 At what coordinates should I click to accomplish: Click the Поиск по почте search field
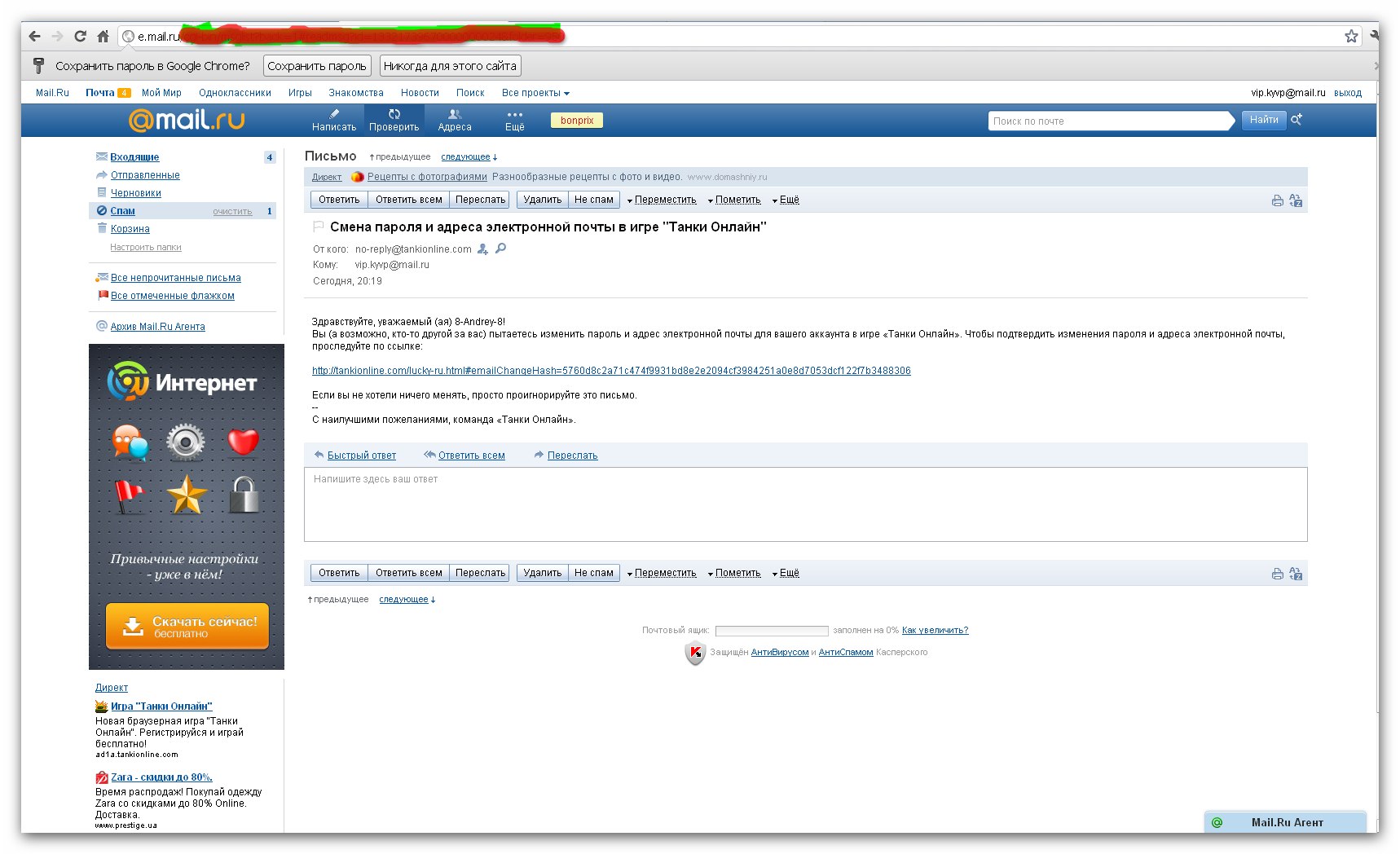pyautogui.click(x=1108, y=121)
